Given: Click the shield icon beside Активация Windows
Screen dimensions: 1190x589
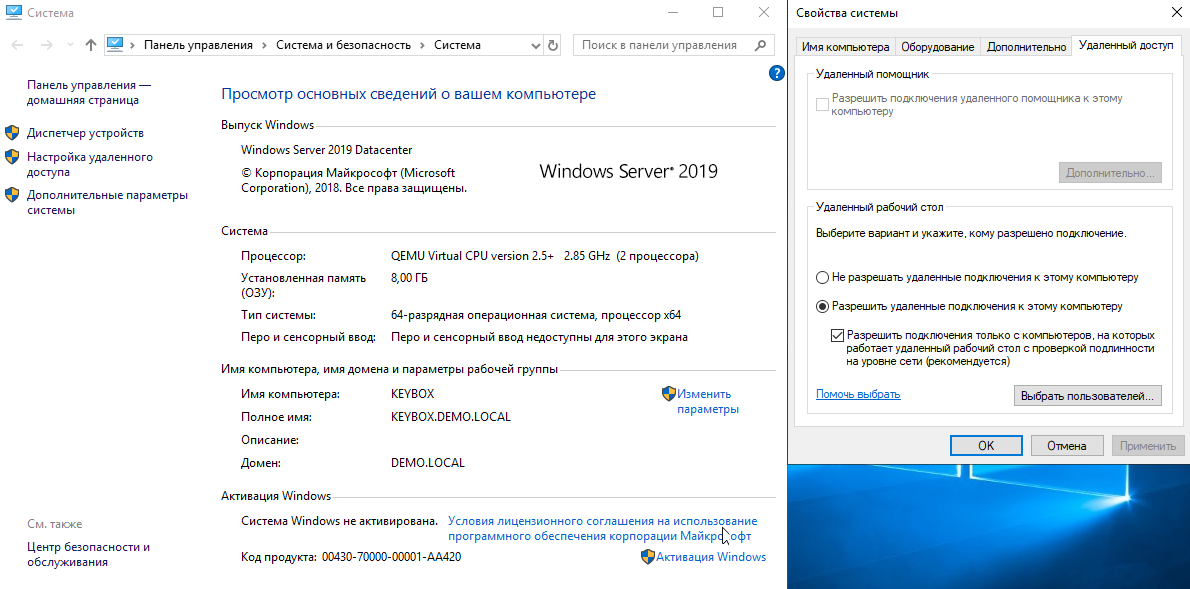Looking at the screenshot, I should [648, 557].
